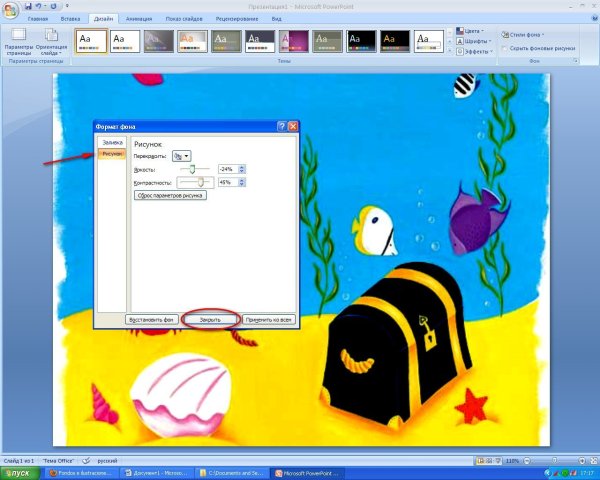Click the spell check icon in status bar
Screen dimensions: 600x480
click(87, 461)
